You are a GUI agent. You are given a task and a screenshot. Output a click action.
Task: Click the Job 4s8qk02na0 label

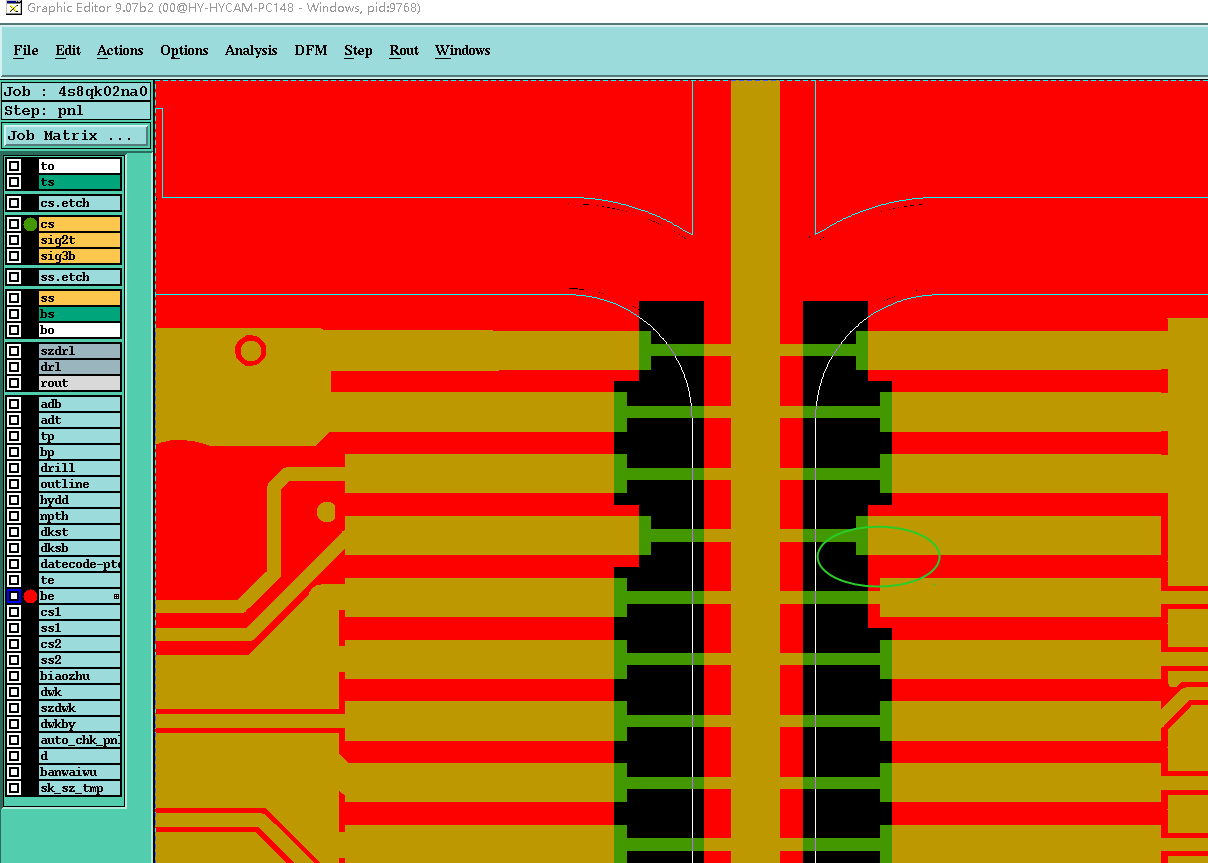76,91
